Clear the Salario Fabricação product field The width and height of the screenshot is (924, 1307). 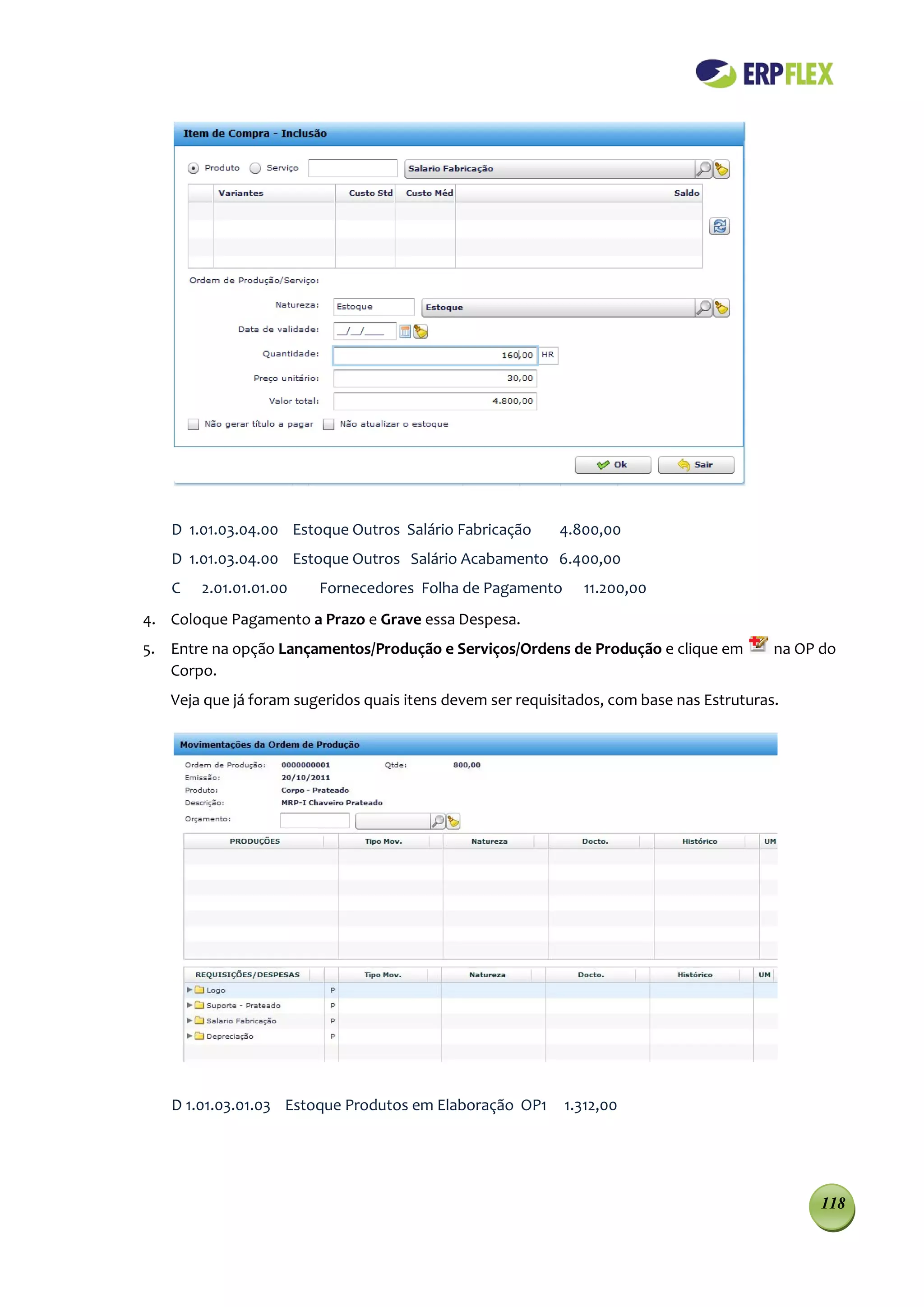tap(721, 168)
